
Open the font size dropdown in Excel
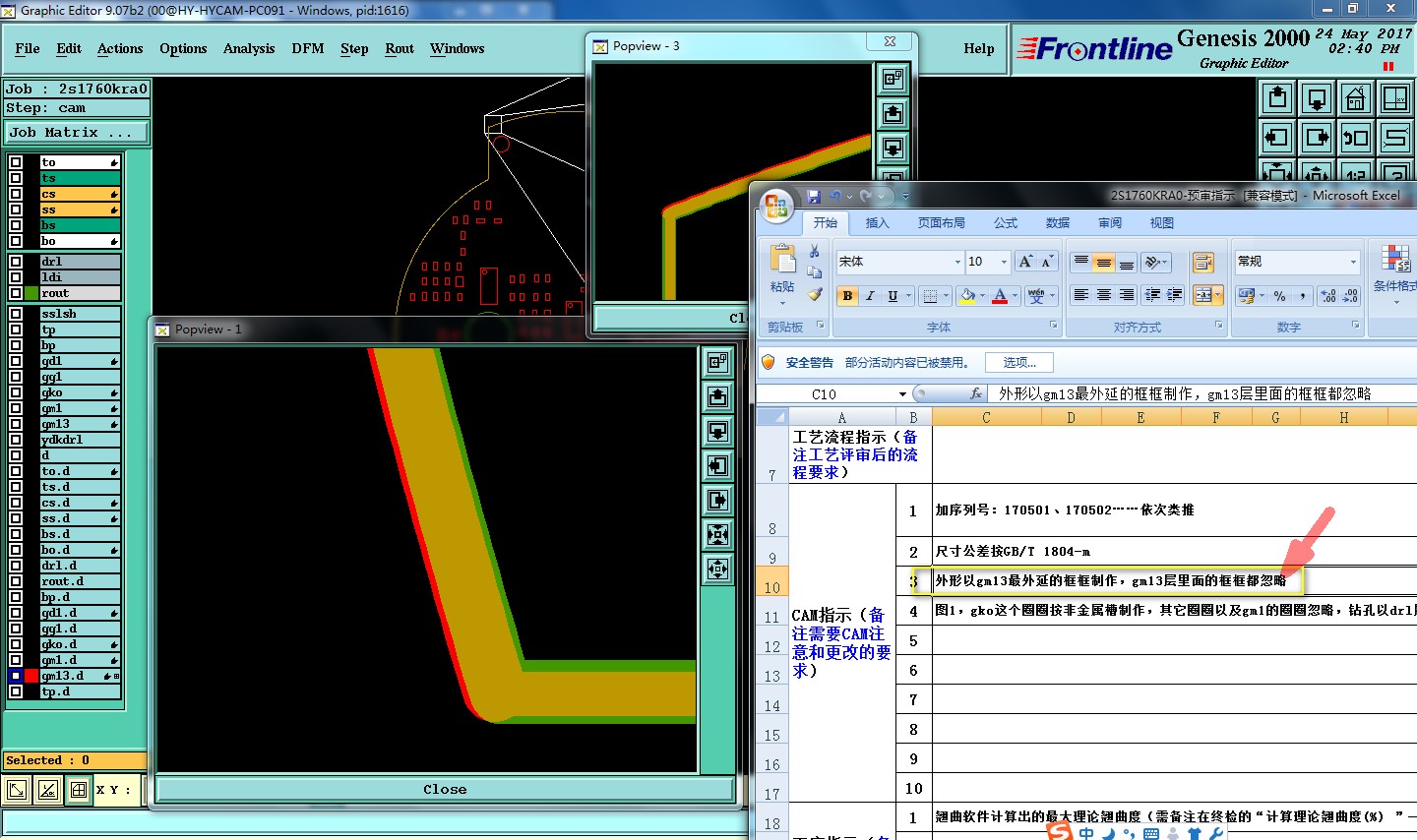[x=1004, y=262]
